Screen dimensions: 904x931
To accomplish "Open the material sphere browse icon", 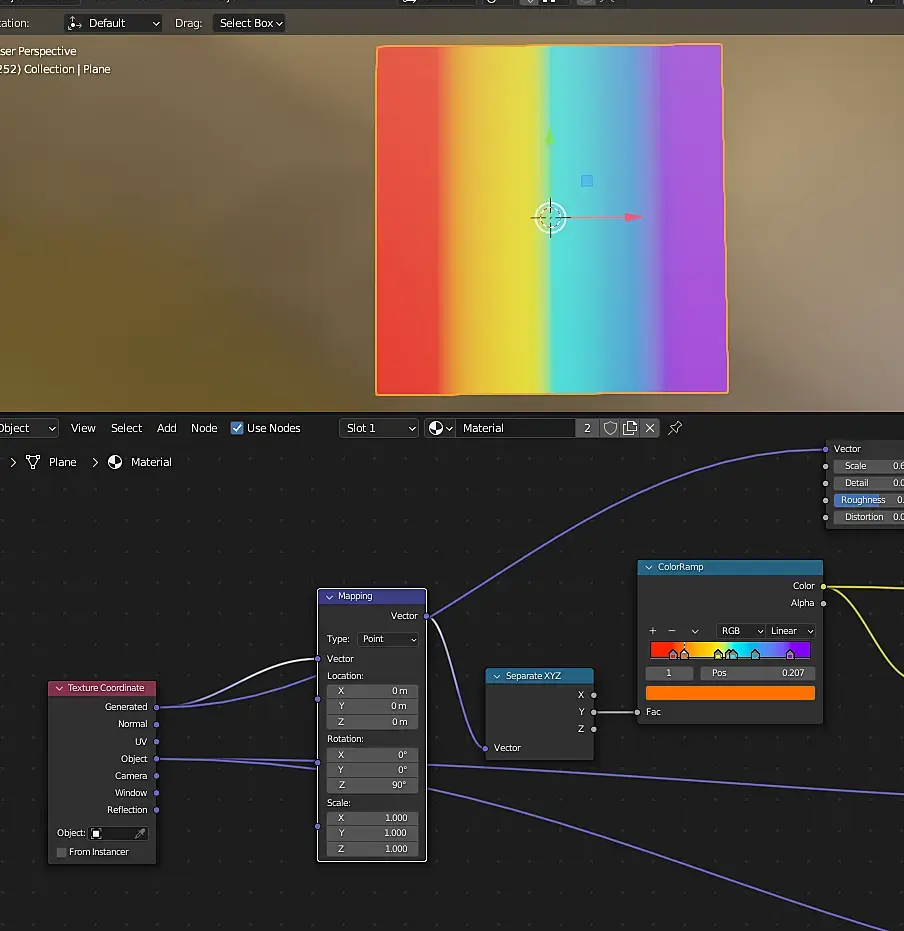I will click(440, 428).
